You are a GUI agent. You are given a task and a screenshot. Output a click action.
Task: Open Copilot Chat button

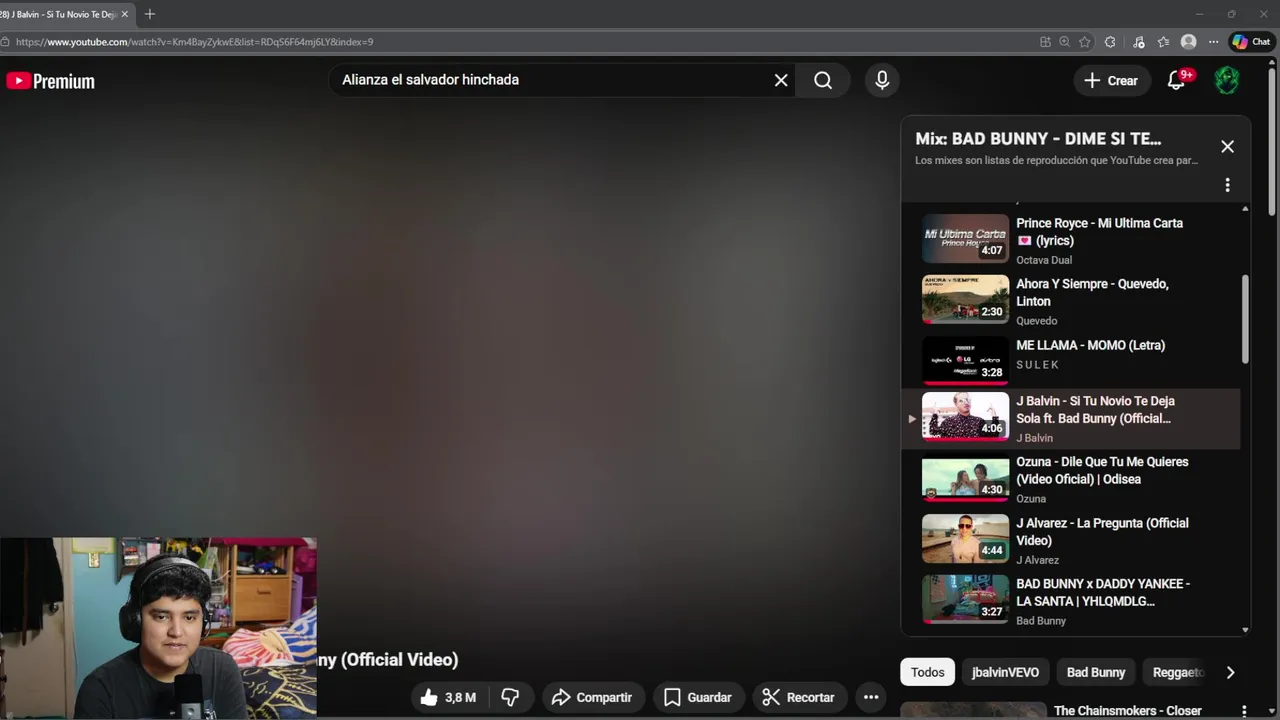(x=1251, y=42)
